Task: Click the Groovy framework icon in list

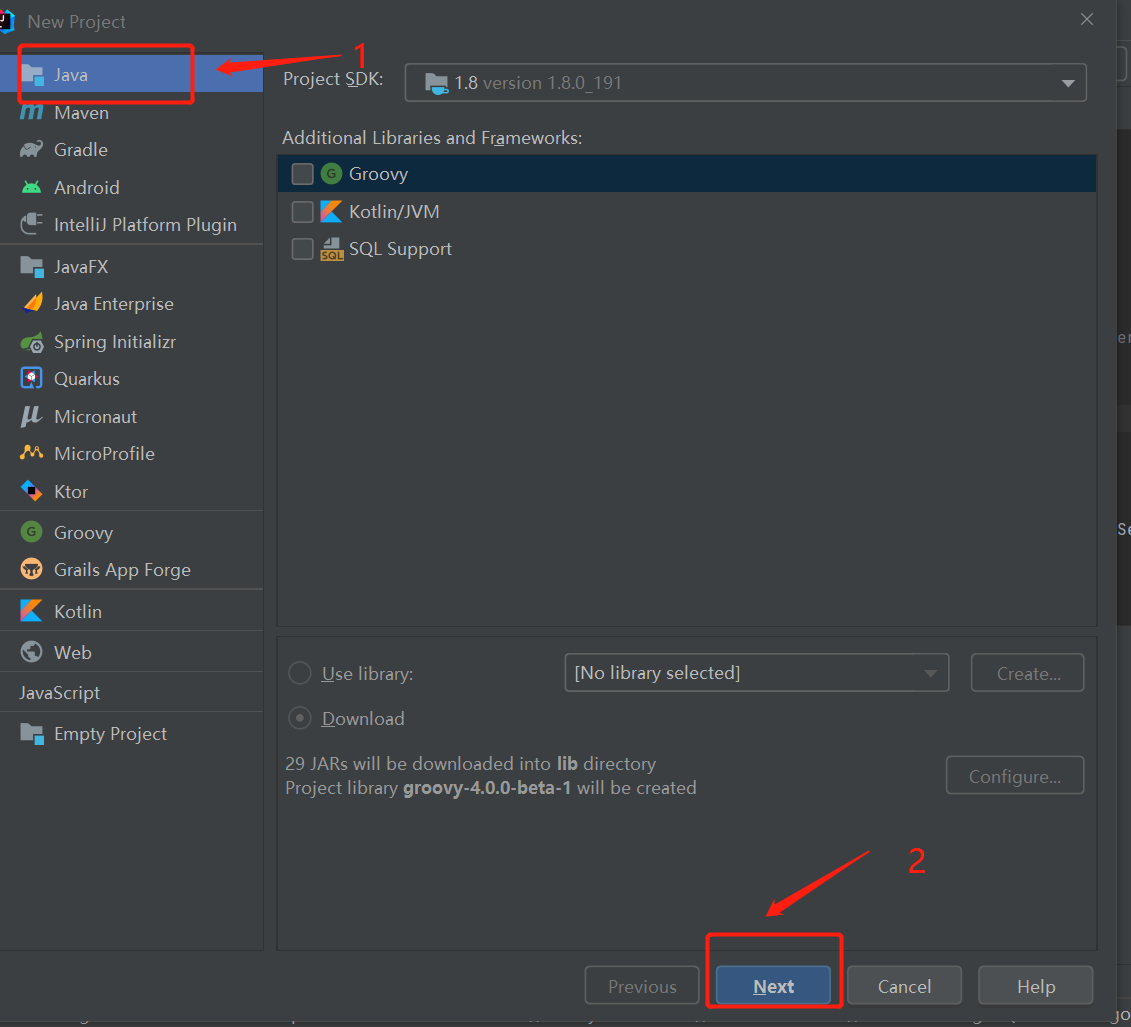Action: (331, 174)
